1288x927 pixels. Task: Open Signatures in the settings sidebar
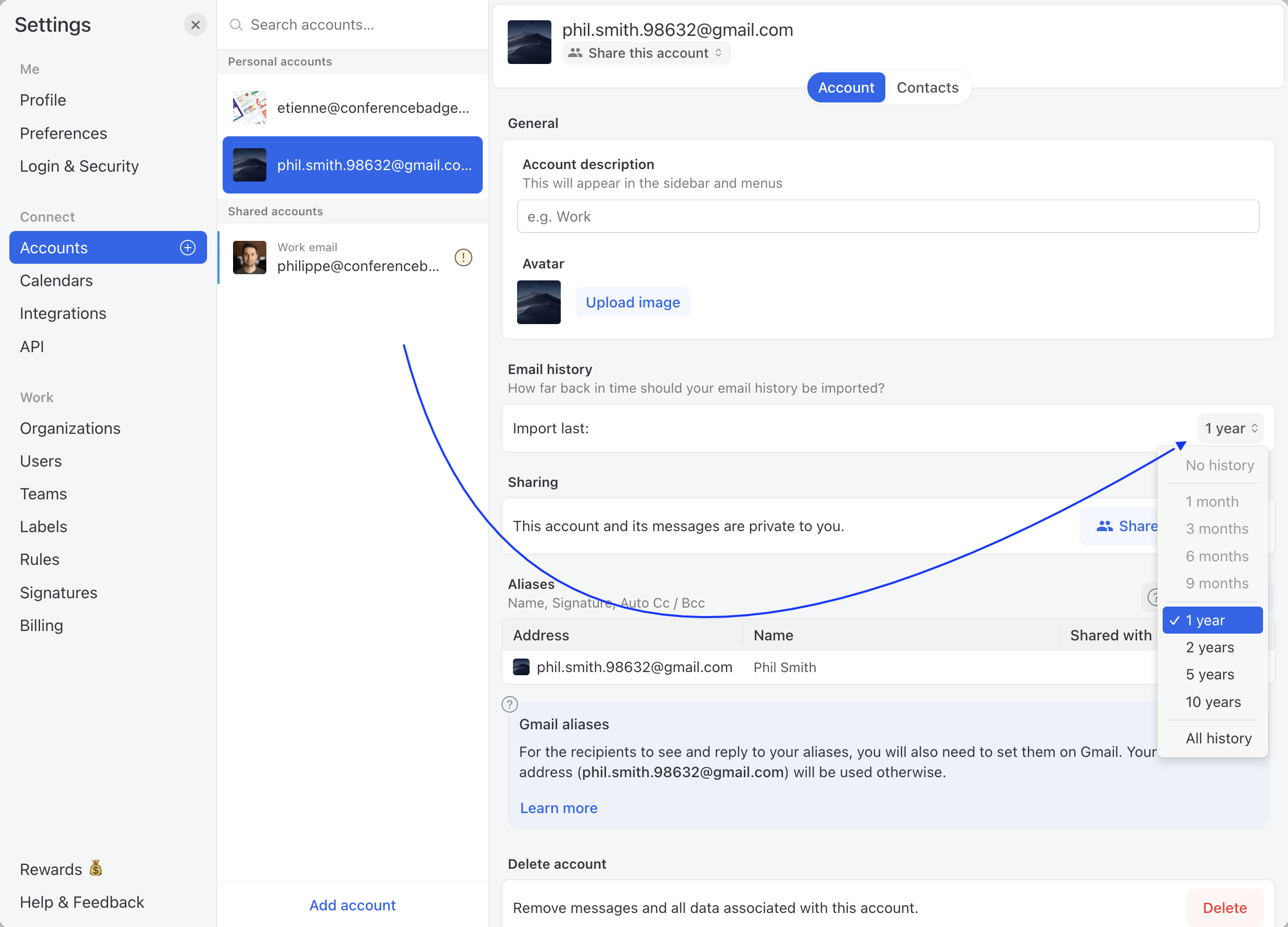[x=58, y=593]
